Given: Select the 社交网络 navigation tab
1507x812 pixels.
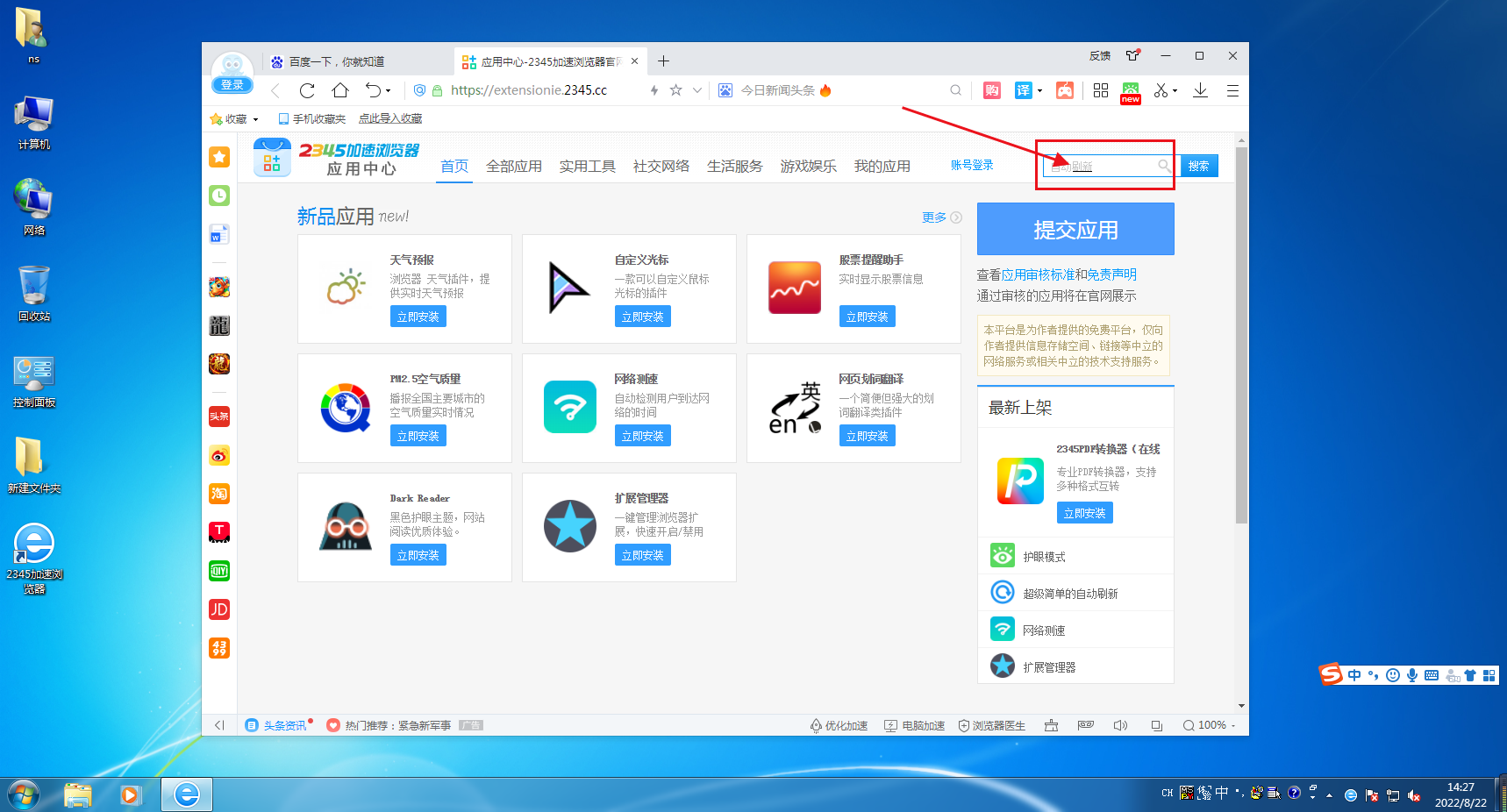Looking at the screenshot, I should 661,166.
